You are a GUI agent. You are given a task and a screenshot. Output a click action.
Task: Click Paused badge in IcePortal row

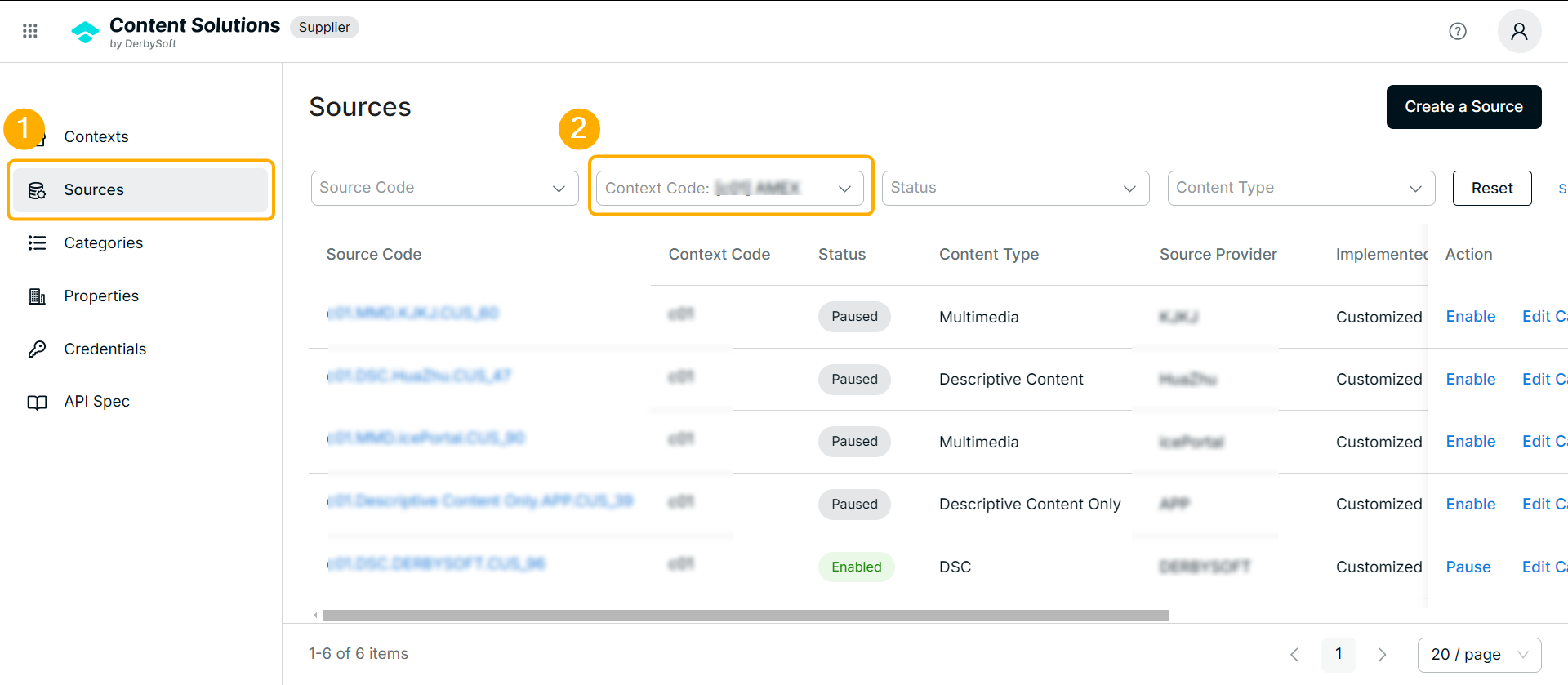coord(854,441)
